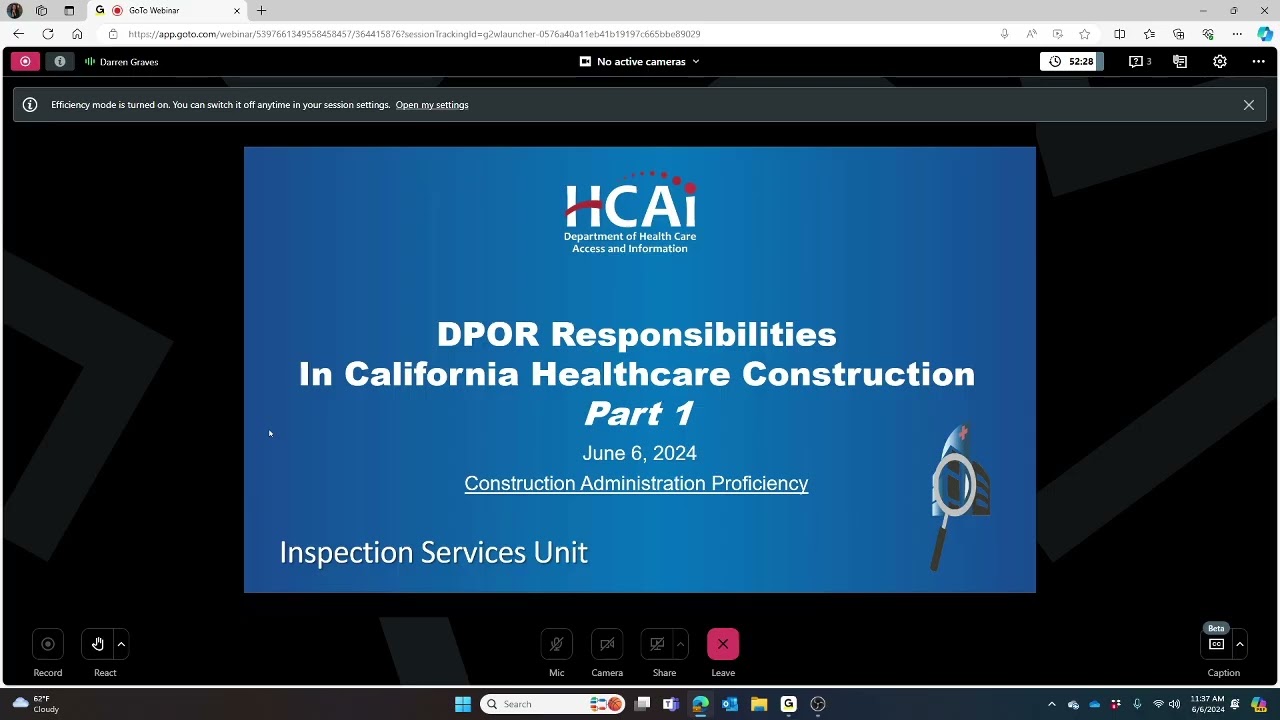Open Browser essentials heart icon
Screen dimensions: 1280x720
pyautogui.click(x=1208, y=34)
